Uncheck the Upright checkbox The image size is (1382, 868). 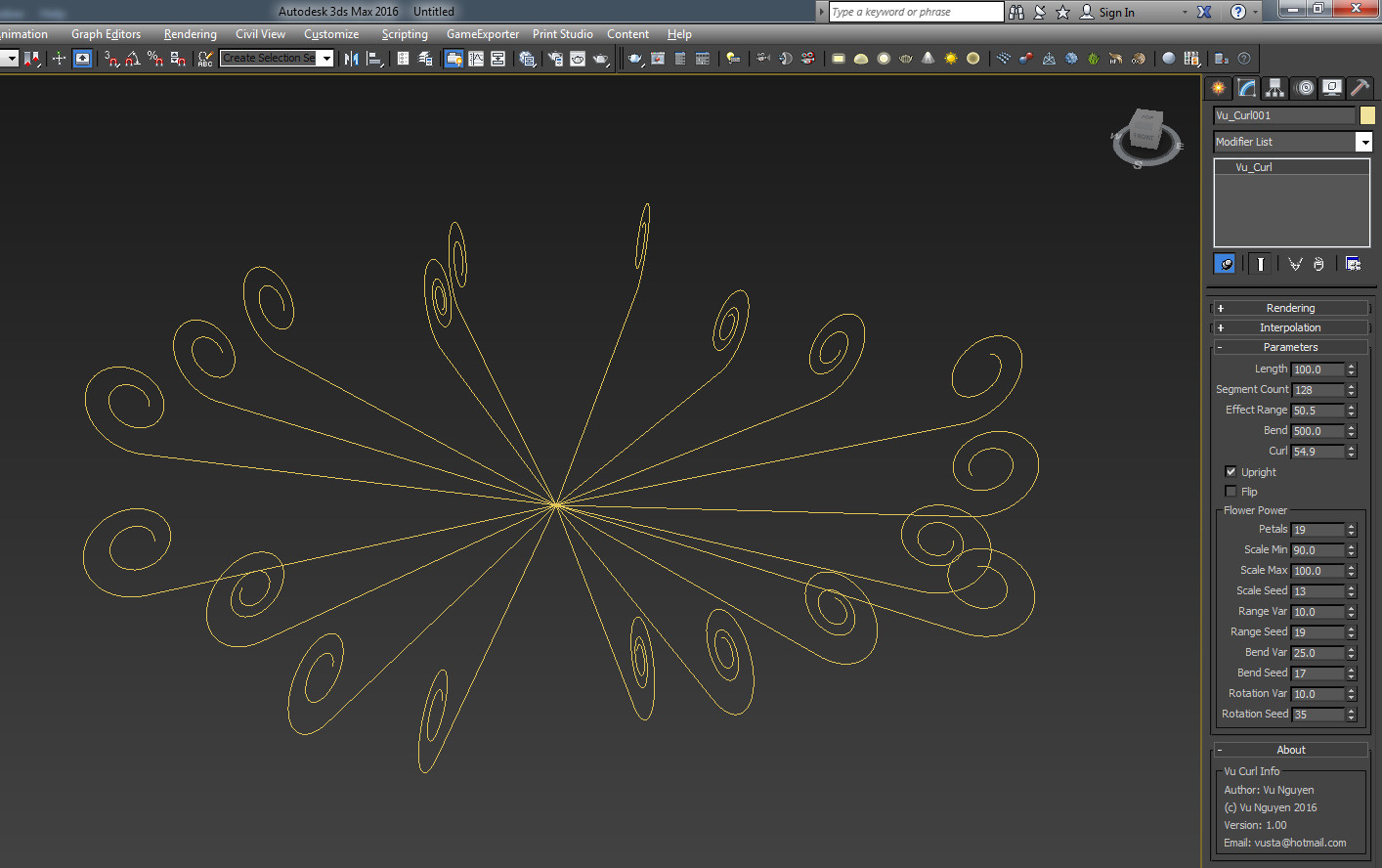(x=1231, y=471)
